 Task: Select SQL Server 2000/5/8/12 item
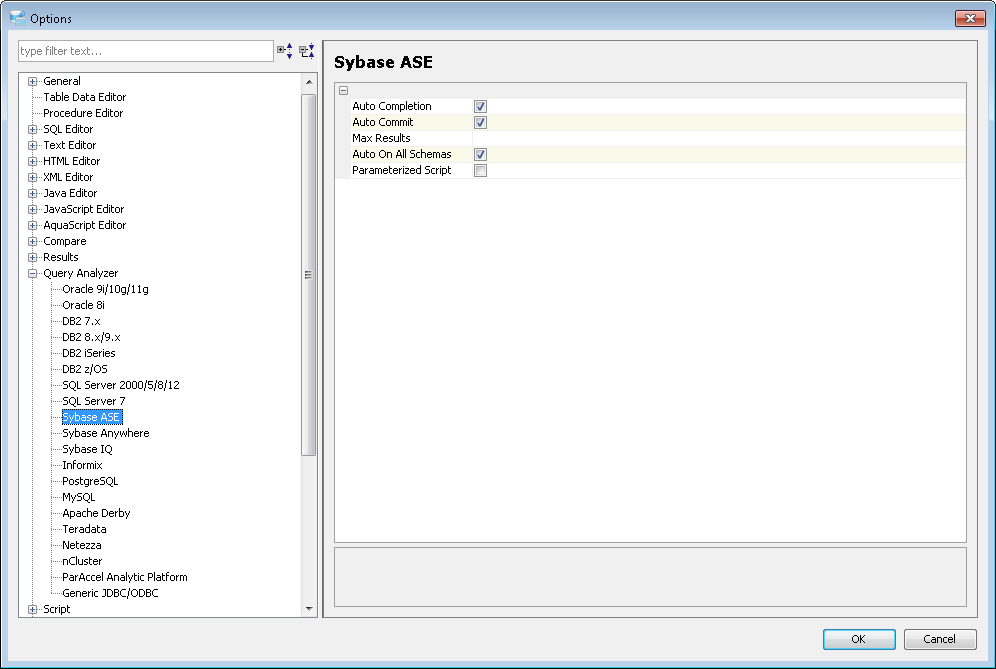pyautogui.click(x=121, y=385)
